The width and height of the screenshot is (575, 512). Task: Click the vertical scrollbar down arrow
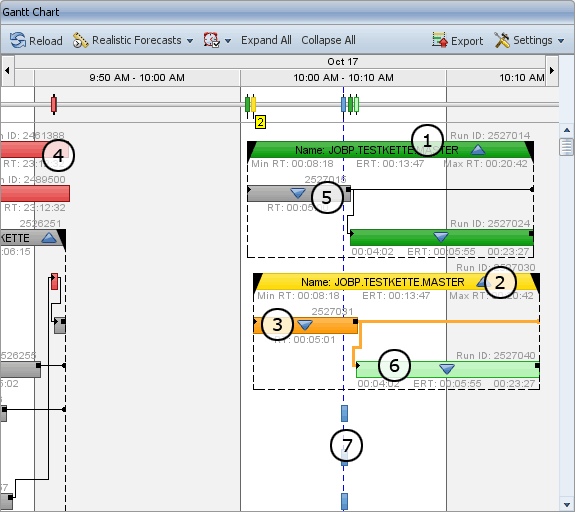567,504
